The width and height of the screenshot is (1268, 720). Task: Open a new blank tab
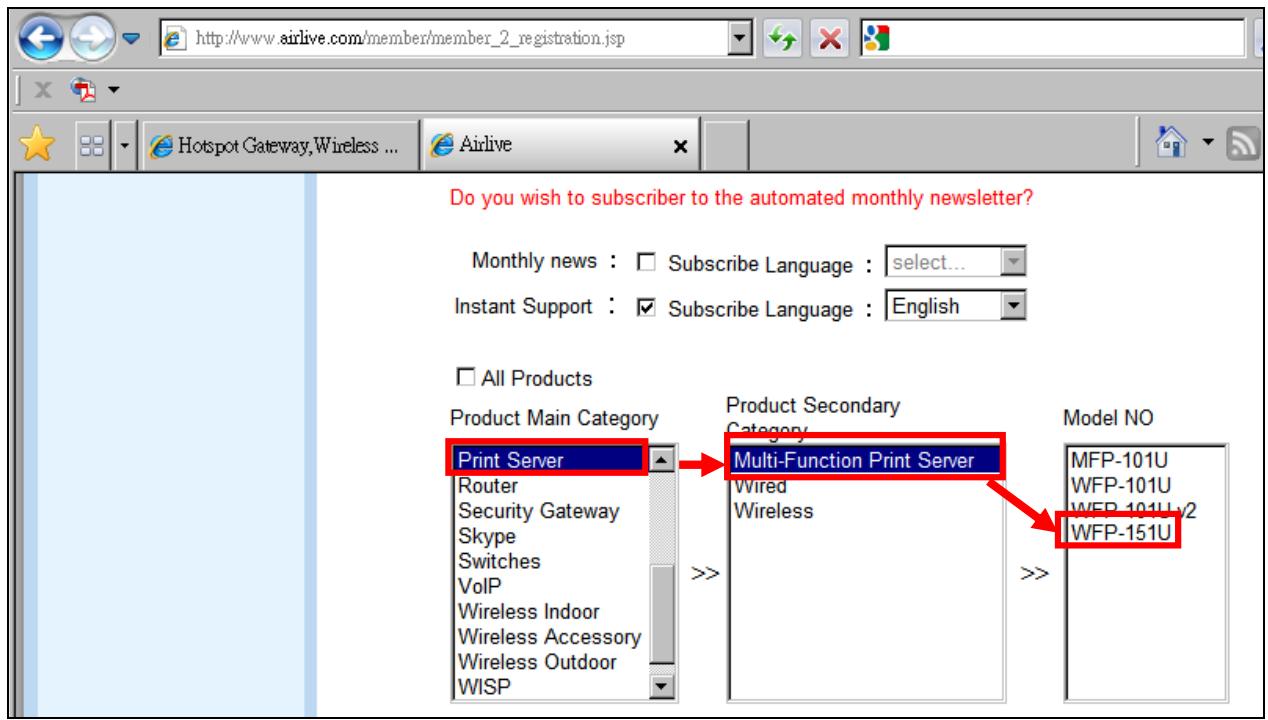tap(727, 147)
